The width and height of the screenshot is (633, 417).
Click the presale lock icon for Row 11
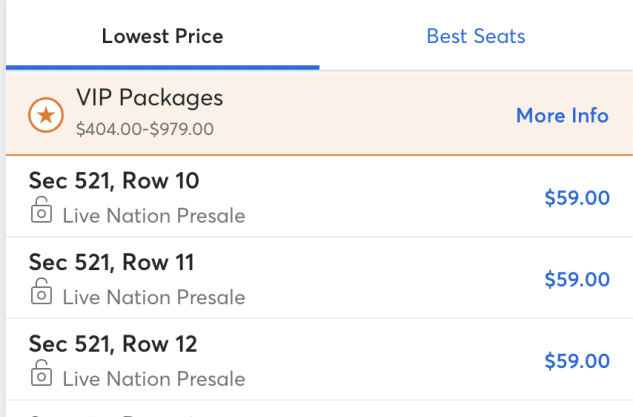(x=41, y=293)
